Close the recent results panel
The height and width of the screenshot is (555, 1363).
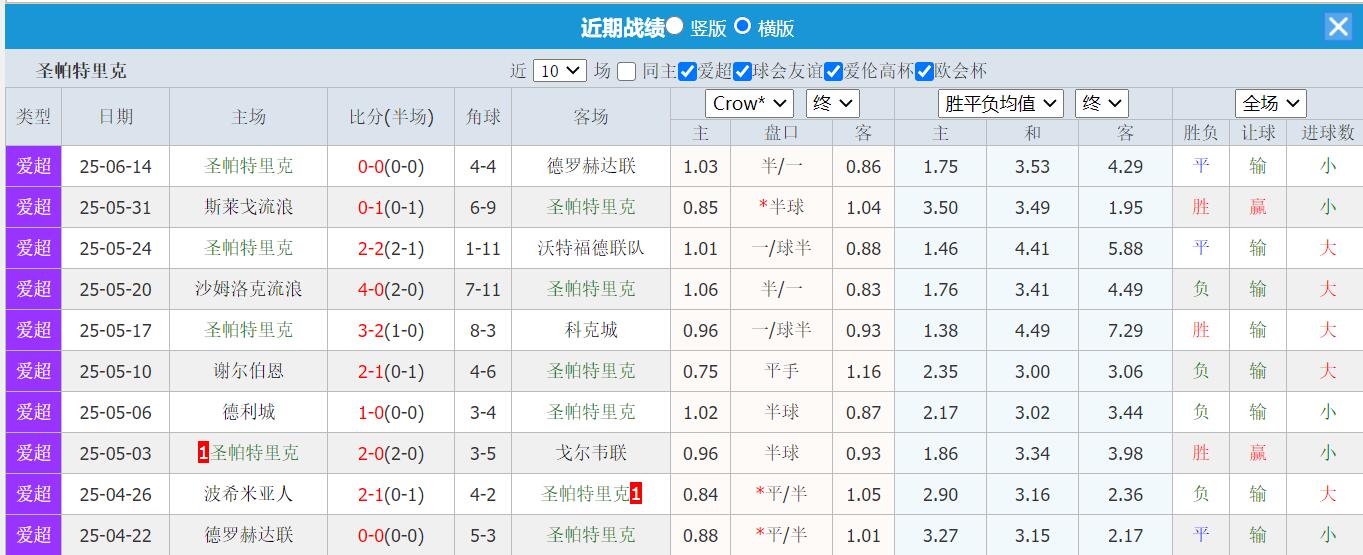click(1338, 27)
